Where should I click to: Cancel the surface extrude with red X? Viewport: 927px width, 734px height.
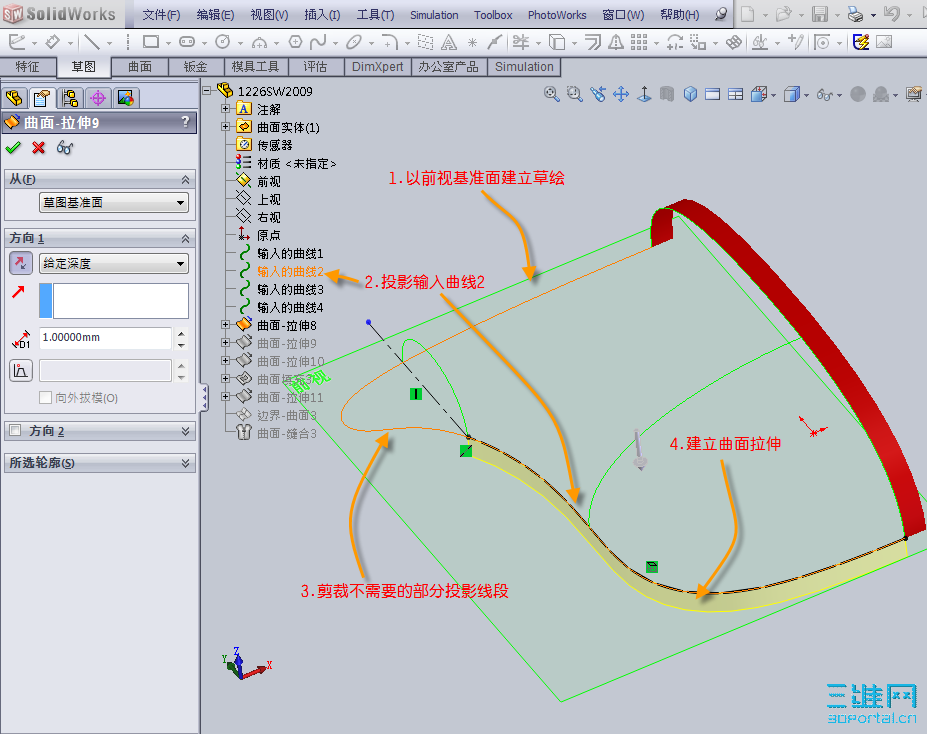[x=39, y=148]
